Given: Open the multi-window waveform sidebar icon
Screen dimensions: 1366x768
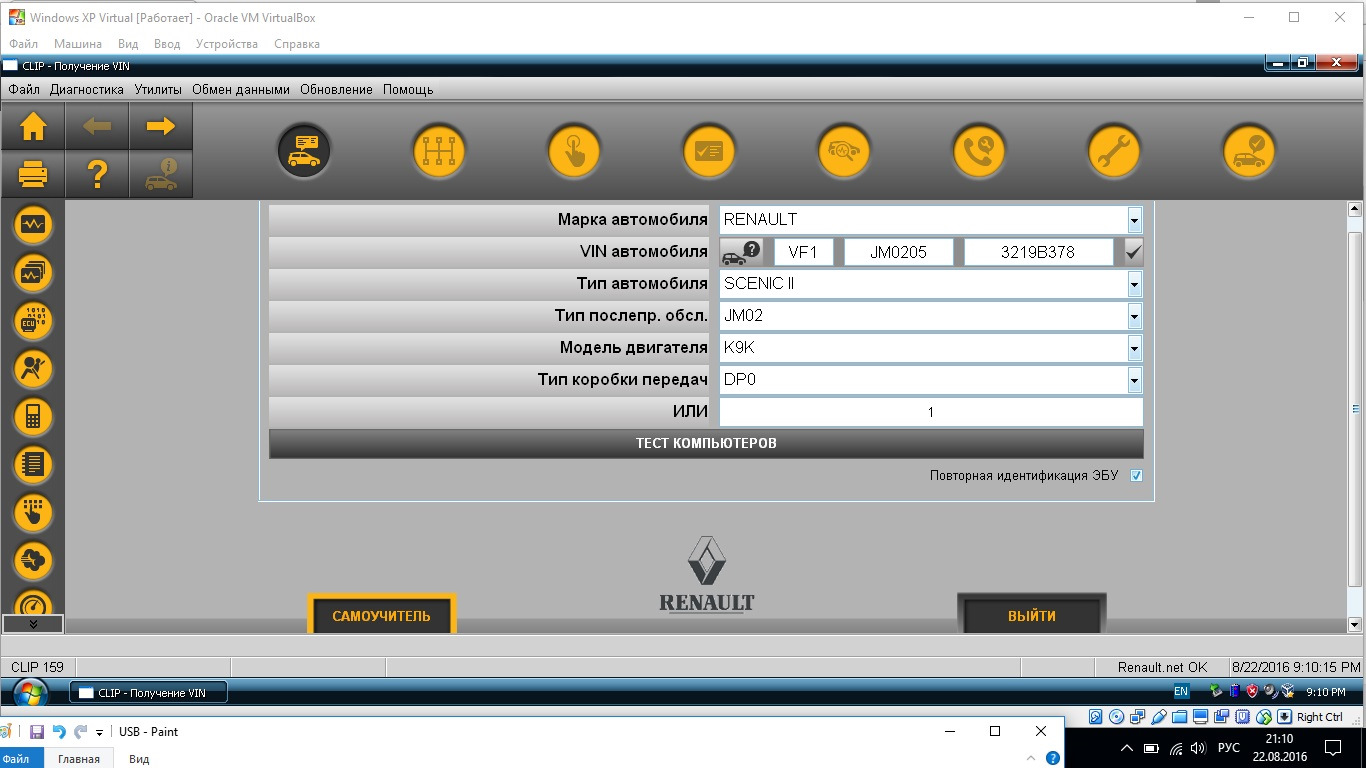Looking at the screenshot, I should click(33, 273).
